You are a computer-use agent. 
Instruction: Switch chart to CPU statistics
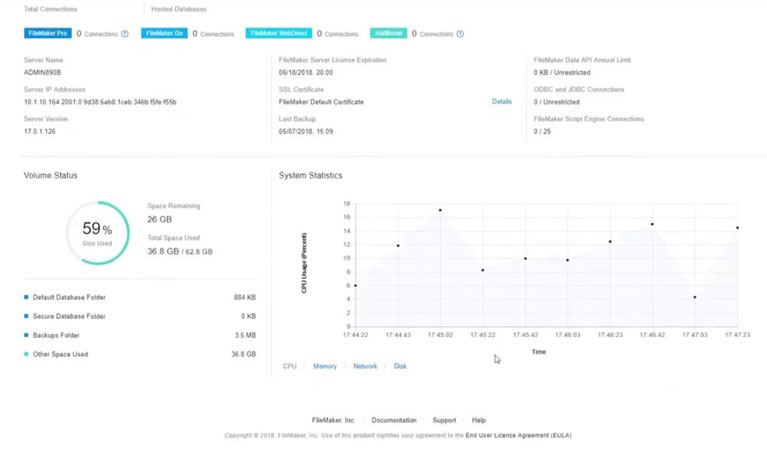(x=290, y=366)
